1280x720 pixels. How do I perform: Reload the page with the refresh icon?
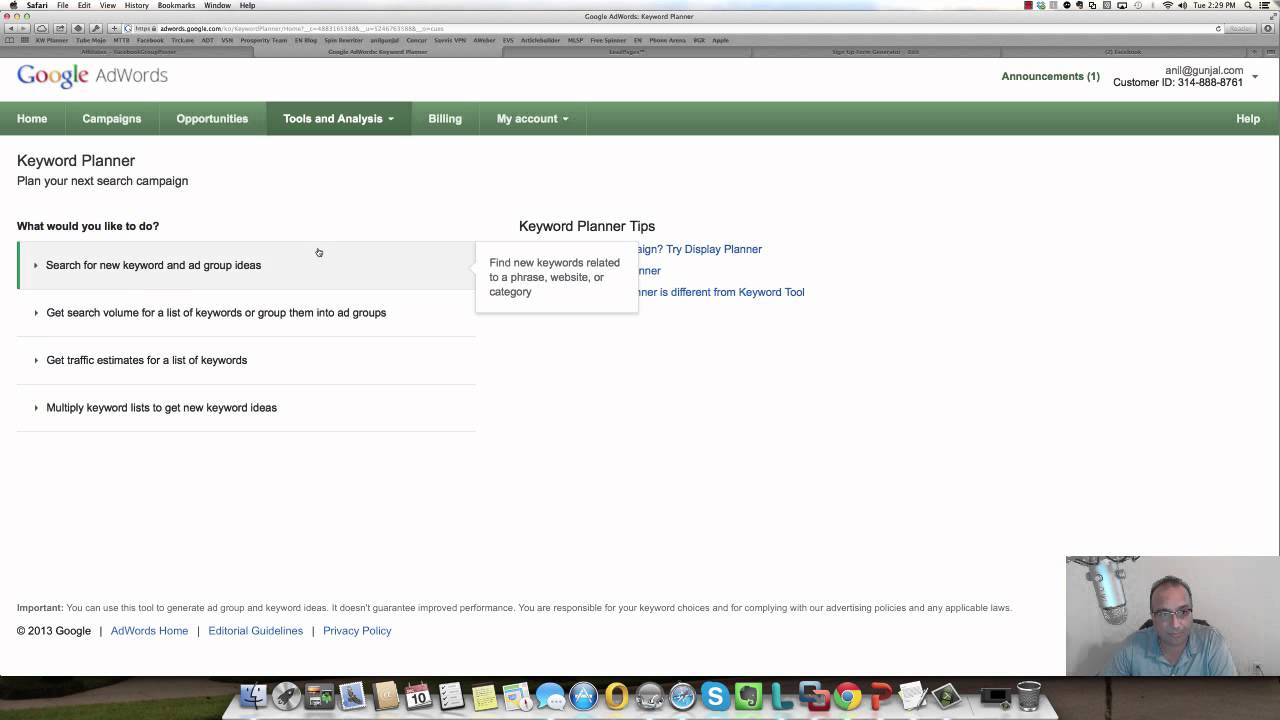(x=1218, y=28)
